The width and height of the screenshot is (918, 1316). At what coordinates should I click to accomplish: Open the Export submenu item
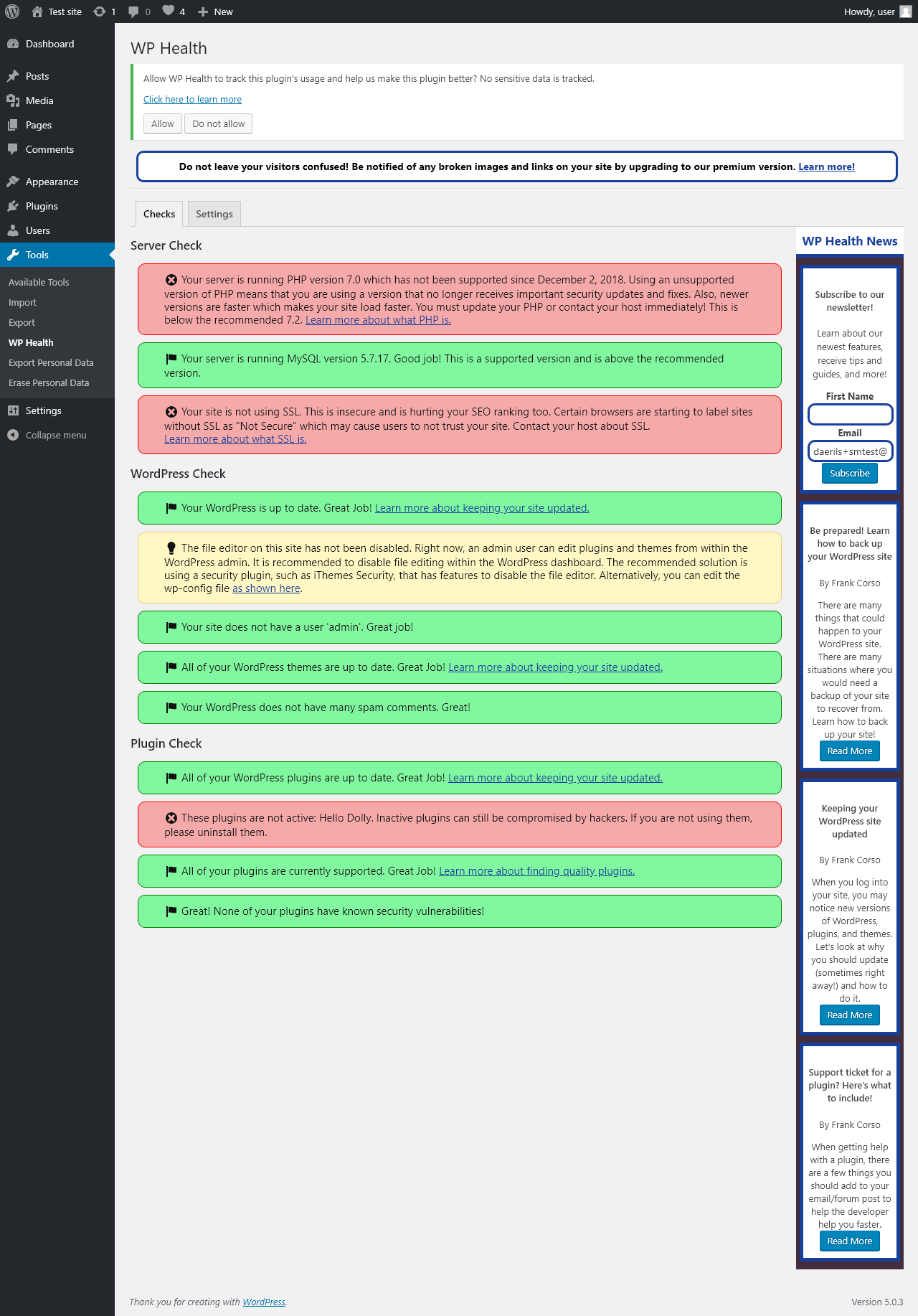[x=22, y=322]
